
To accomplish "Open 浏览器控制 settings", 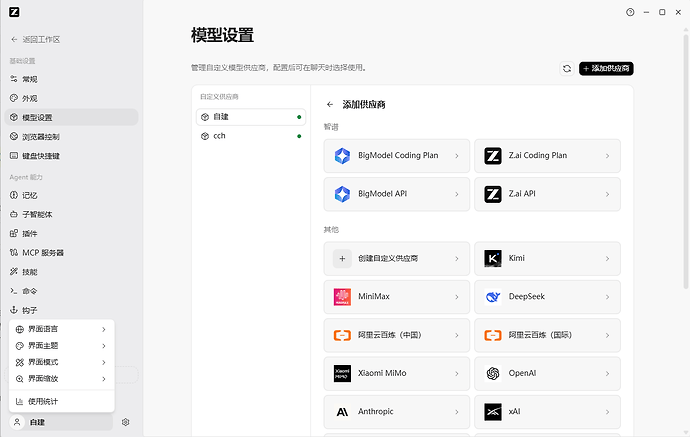I will point(71,137).
